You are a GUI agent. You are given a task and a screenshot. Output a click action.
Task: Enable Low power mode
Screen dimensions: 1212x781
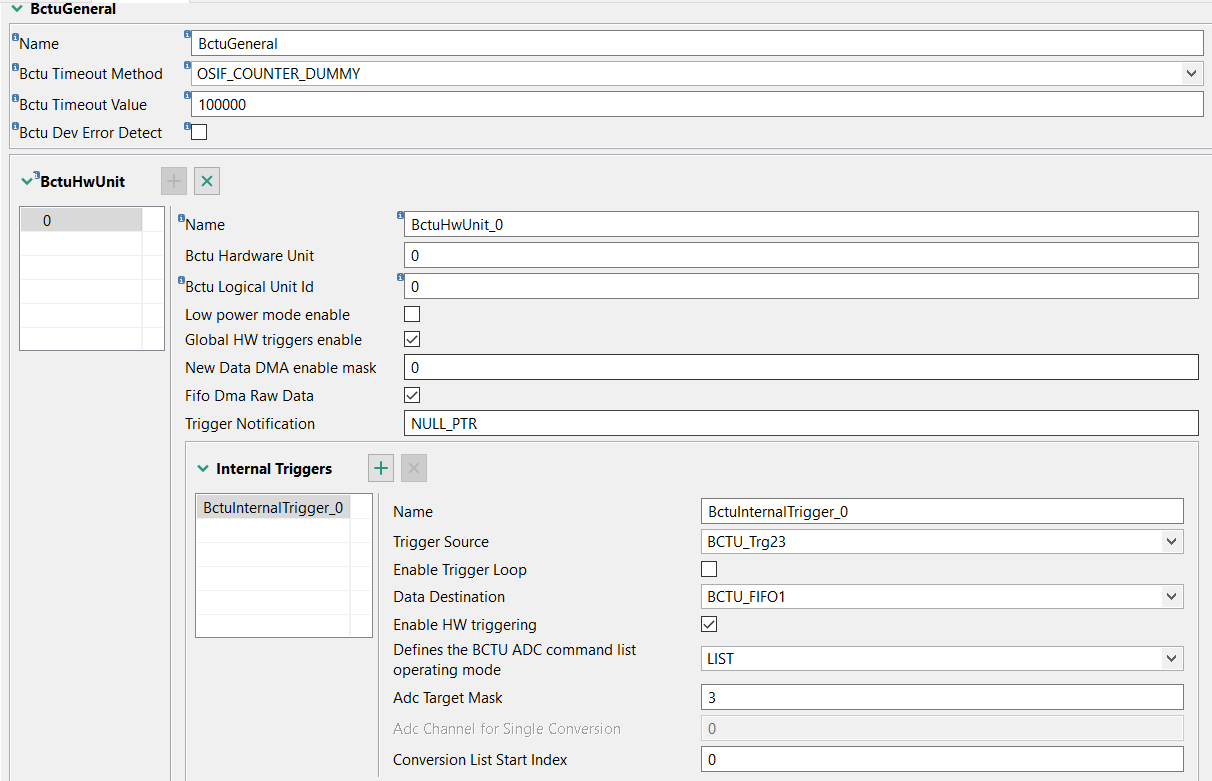pyautogui.click(x=411, y=313)
